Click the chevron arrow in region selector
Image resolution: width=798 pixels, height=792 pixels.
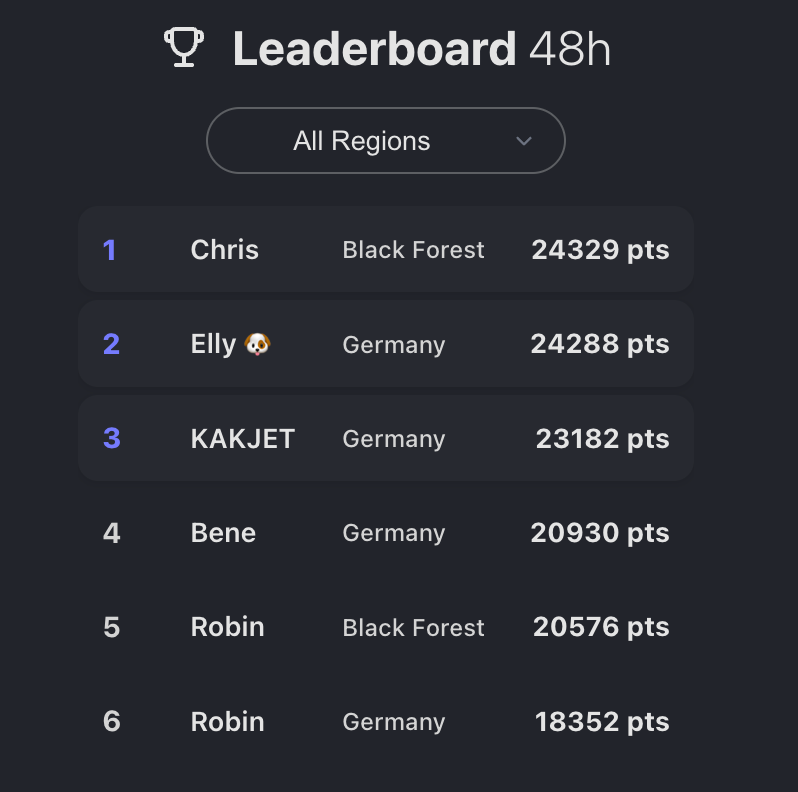point(523,141)
